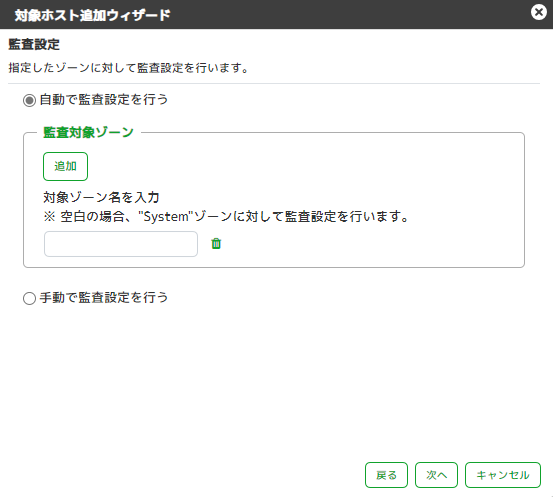This screenshot has width=553, height=497.
Task: Select 手動で監査設定を行う radio option
Action: [x=29, y=298]
